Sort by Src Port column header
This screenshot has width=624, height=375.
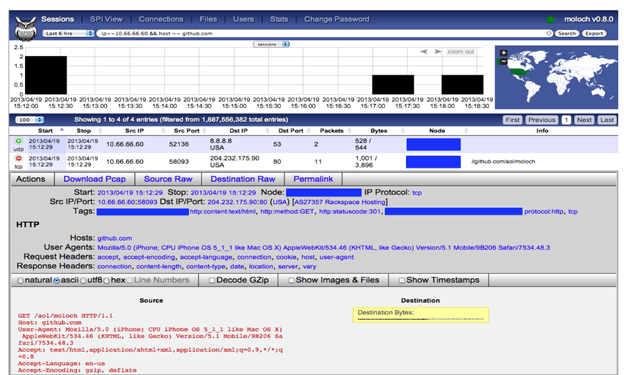coord(187,131)
